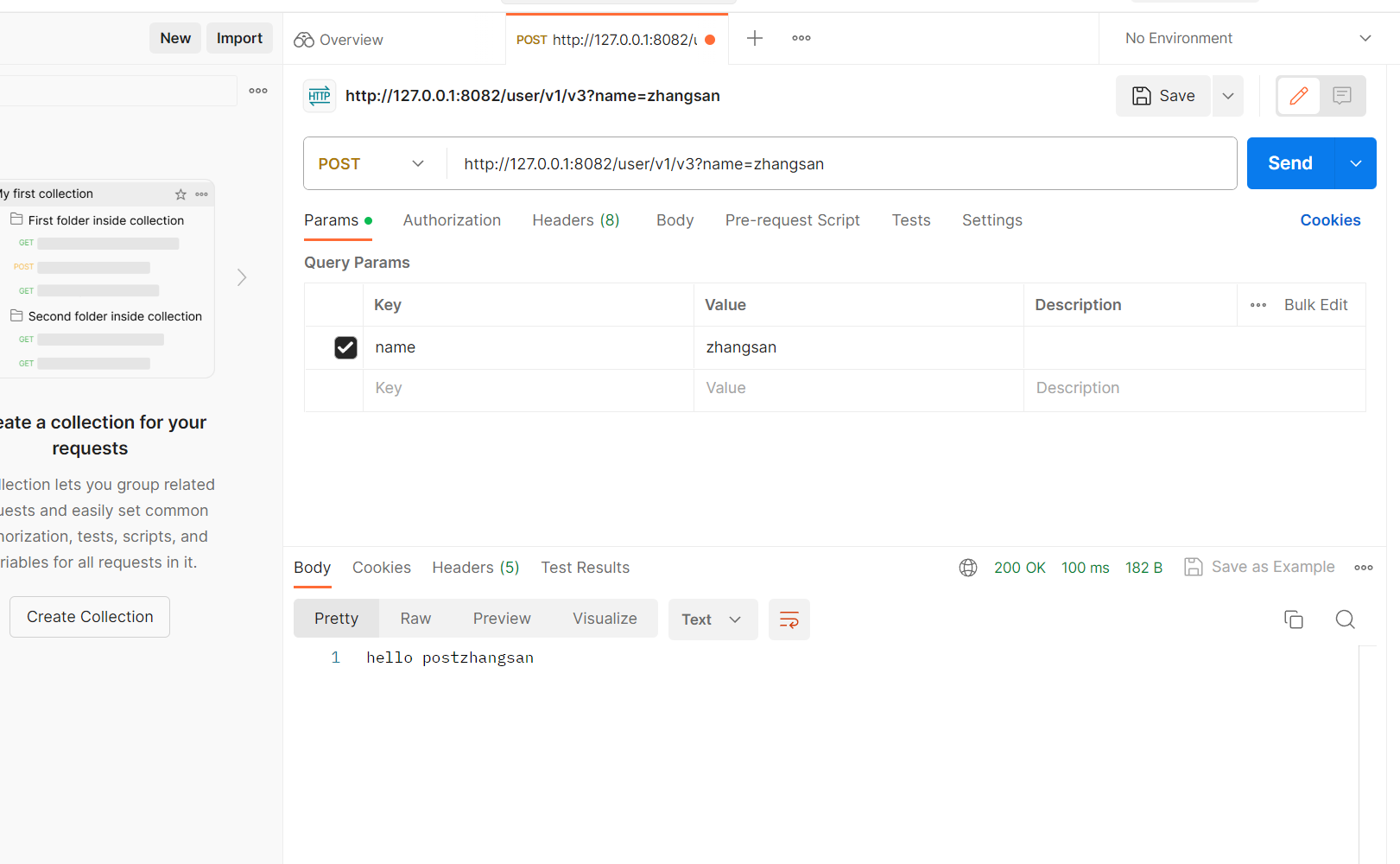Image resolution: width=1400 pixels, height=864 pixels.
Task: Send the request
Action: pos(1290,163)
